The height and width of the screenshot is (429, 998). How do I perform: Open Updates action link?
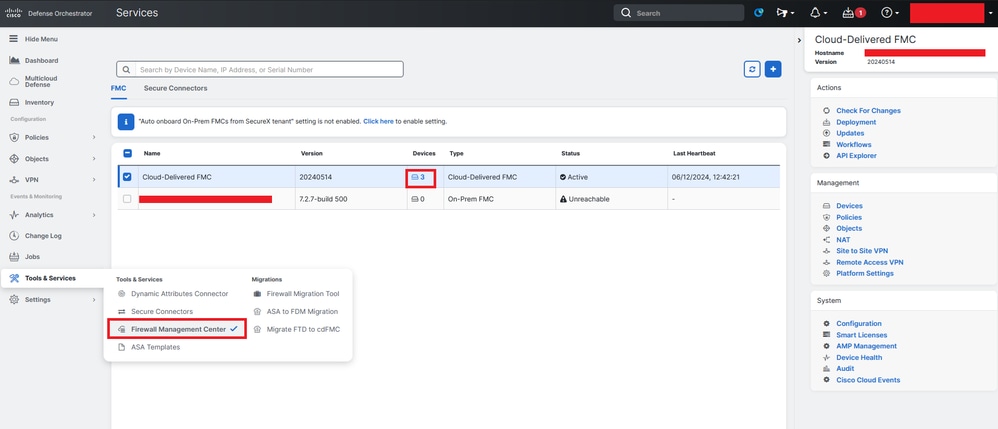pyautogui.click(x=850, y=133)
